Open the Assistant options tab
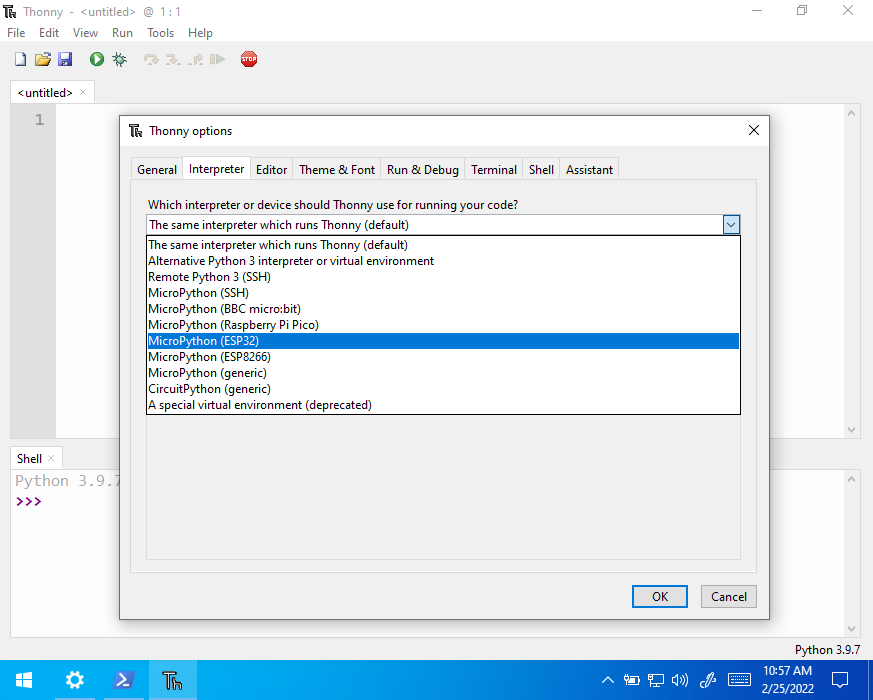Screen dimensions: 873x700 coord(589,169)
